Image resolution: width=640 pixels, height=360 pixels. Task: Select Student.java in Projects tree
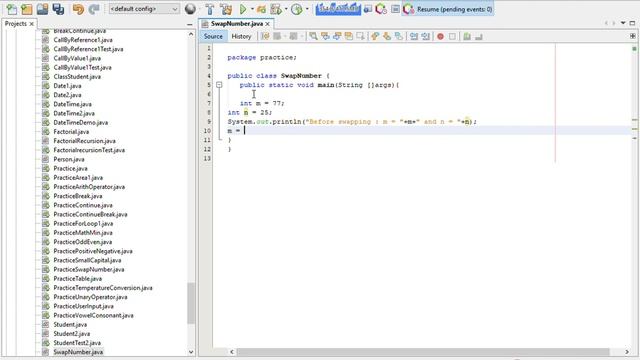[70, 324]
